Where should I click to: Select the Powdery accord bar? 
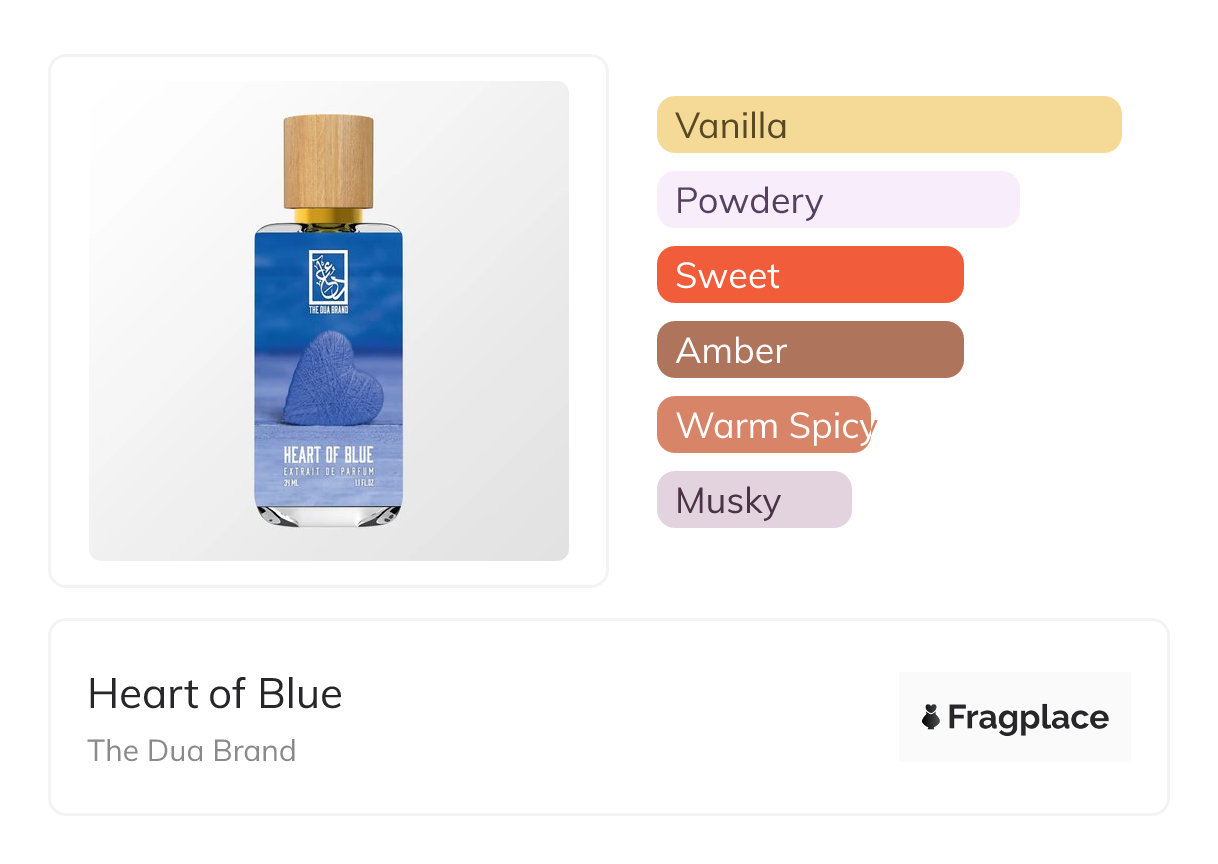pos(837,200)
